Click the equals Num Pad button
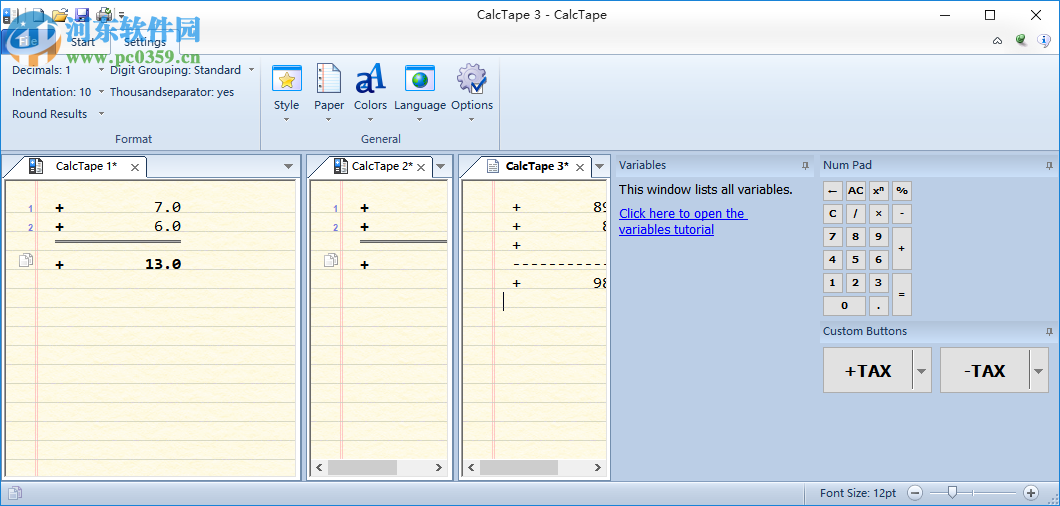 point(902,294)
